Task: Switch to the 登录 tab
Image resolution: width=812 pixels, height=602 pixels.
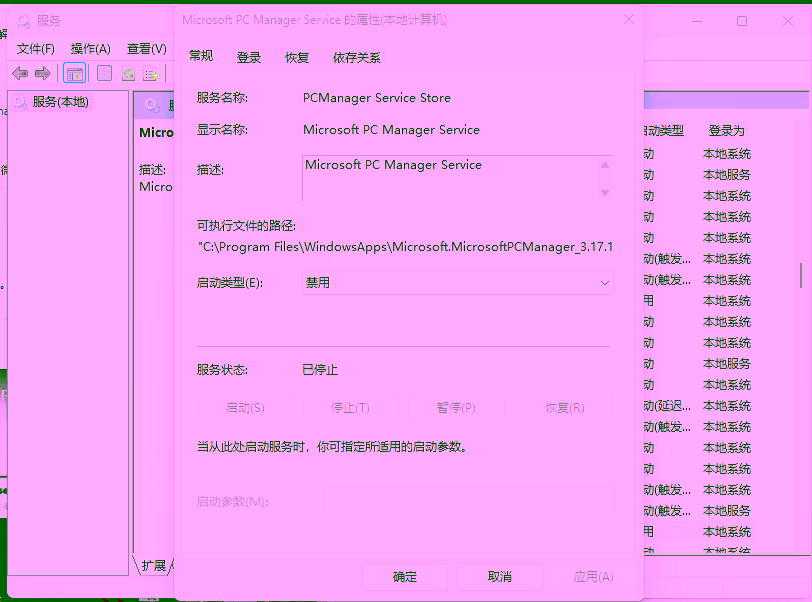Action: coord(247,57)
